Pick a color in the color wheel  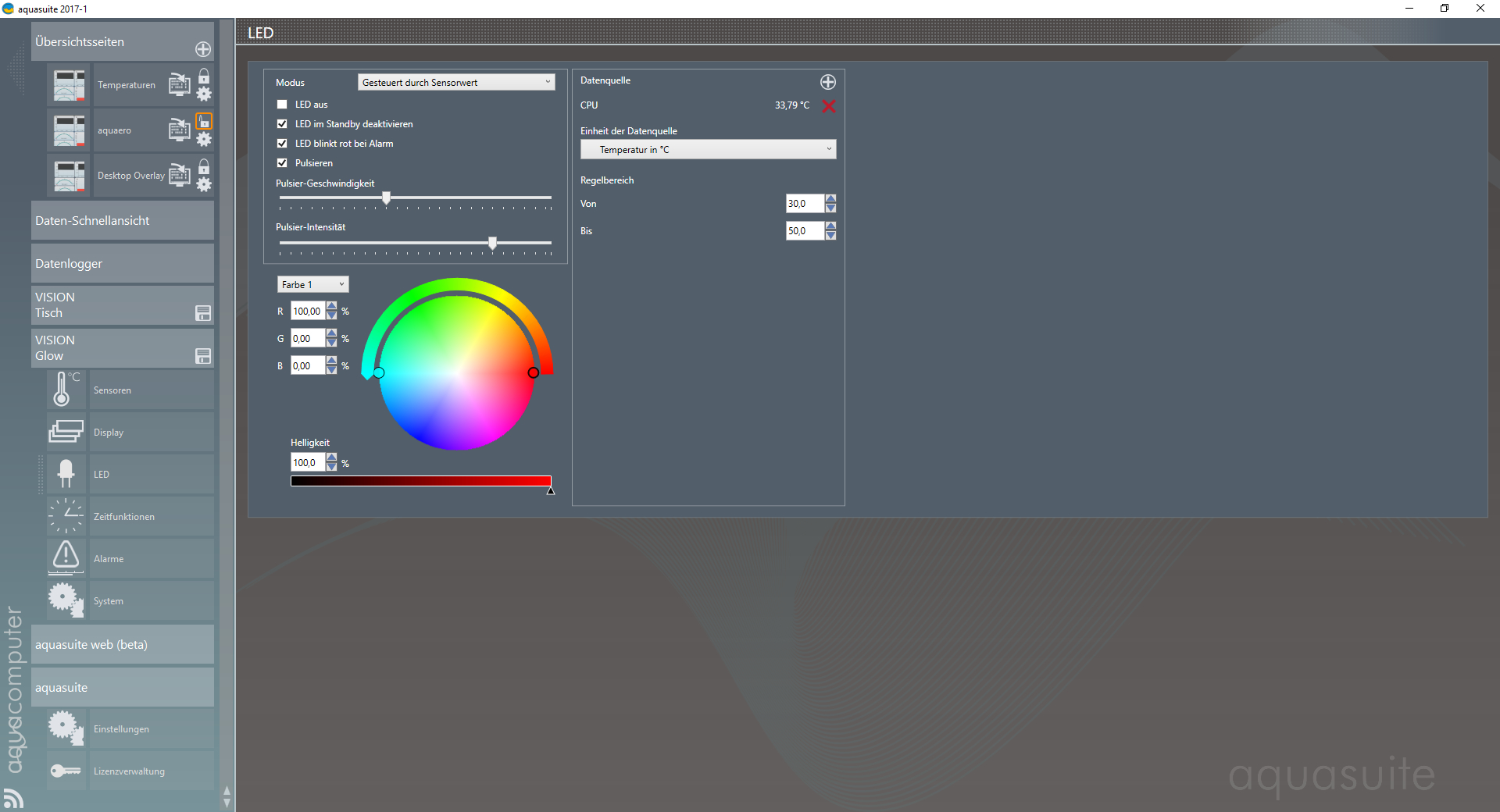(457, 372)
